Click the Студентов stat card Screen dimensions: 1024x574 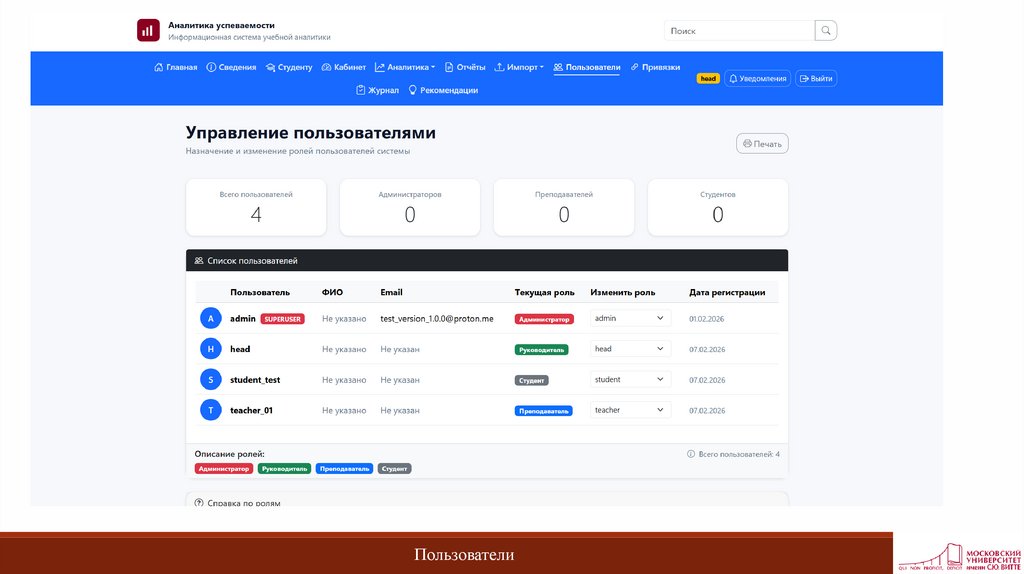(x=718, y=208)
